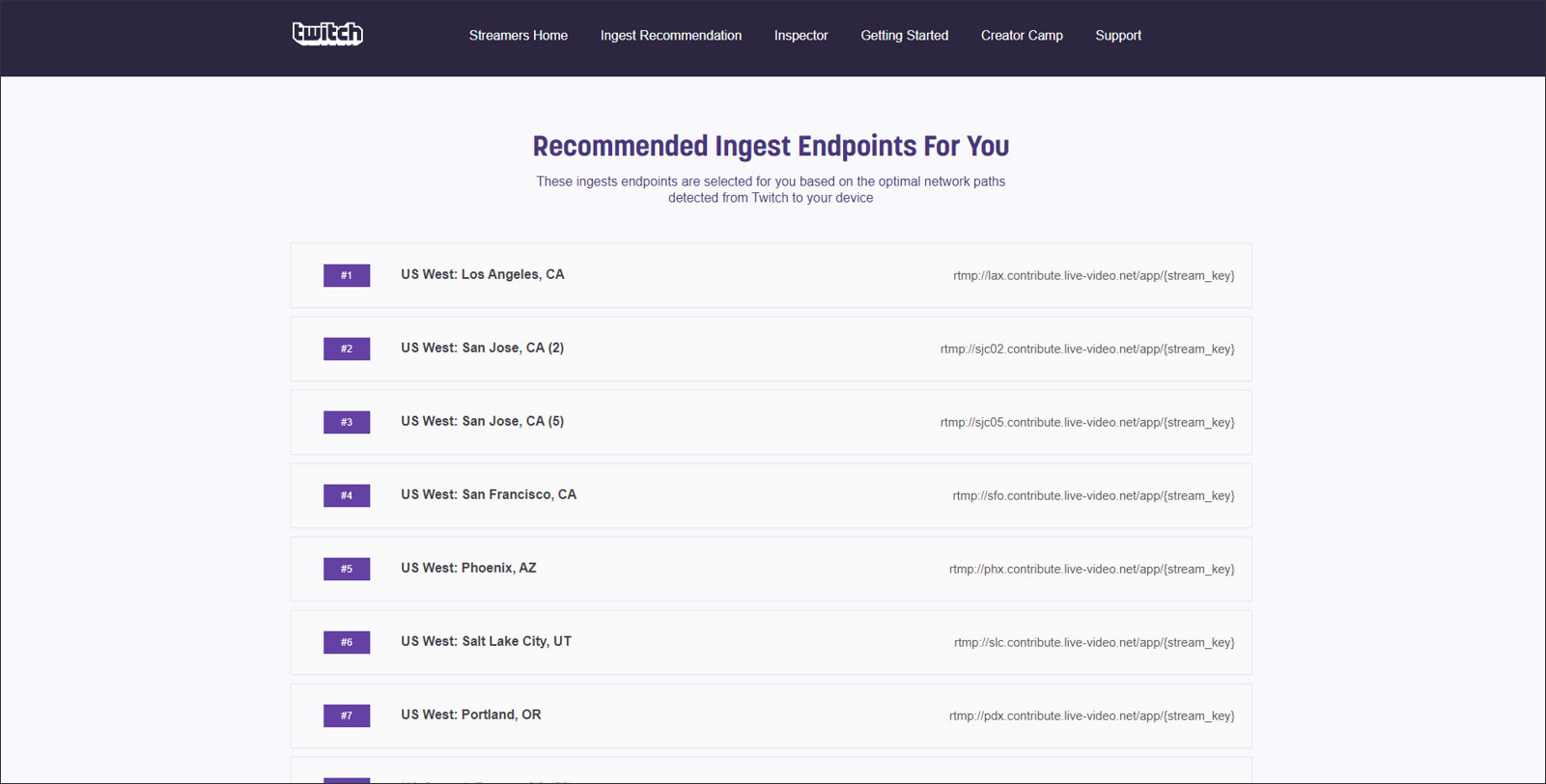Click the sjc02.contribute RTMP URL
This screenshot has width=1546, height=784.
tap(1087, 350)
